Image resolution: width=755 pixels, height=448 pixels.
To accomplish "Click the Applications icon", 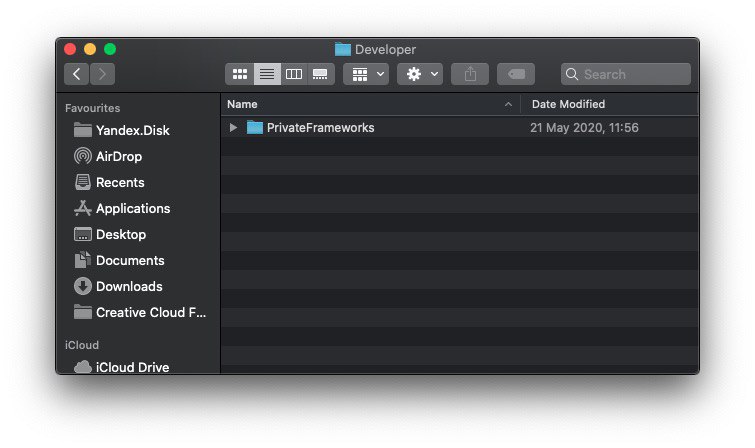I will tap(83, 208).
